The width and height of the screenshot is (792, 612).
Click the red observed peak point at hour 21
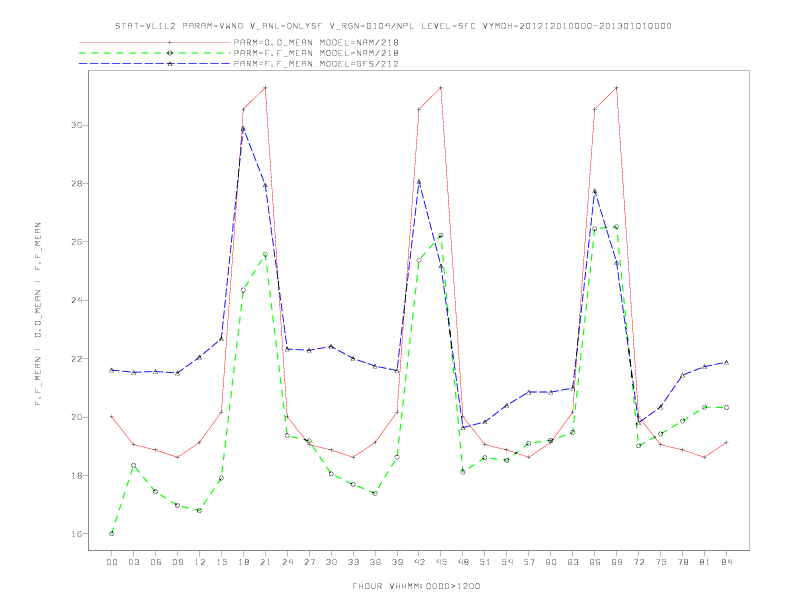265,88
